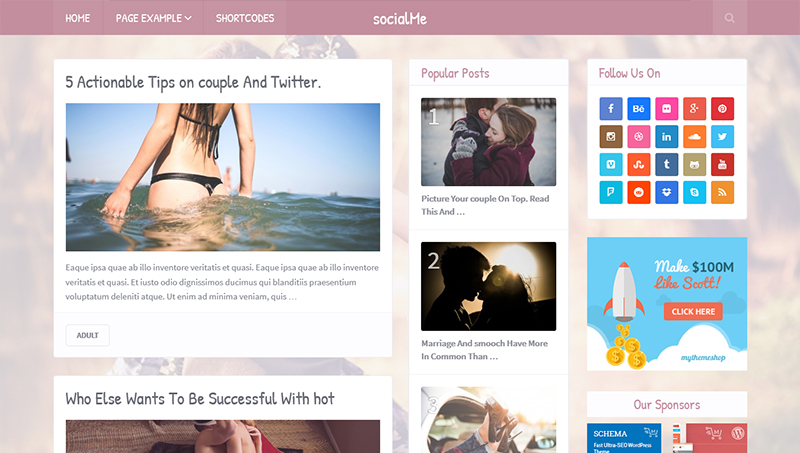The height and width of the screenshot is (453, 800).
Task: Open the Facebook social icon
Action: tap(611, 109)
